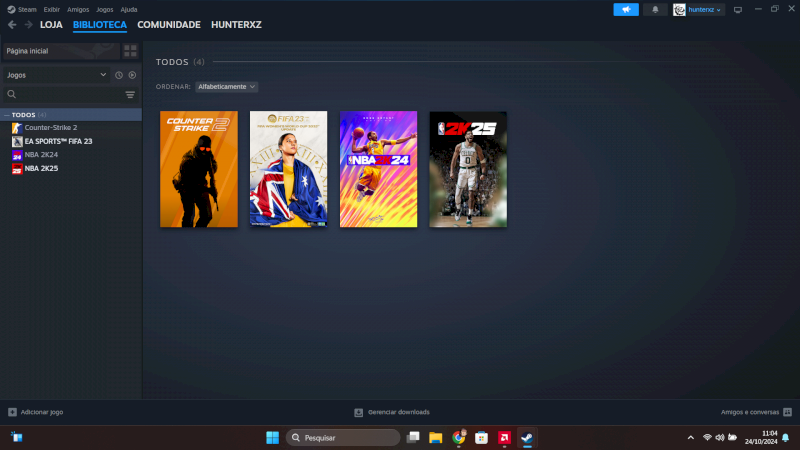Click the collections grid view icon
Image resolution: width=800 pixels, height=450 pixels.
coord(130,50)
